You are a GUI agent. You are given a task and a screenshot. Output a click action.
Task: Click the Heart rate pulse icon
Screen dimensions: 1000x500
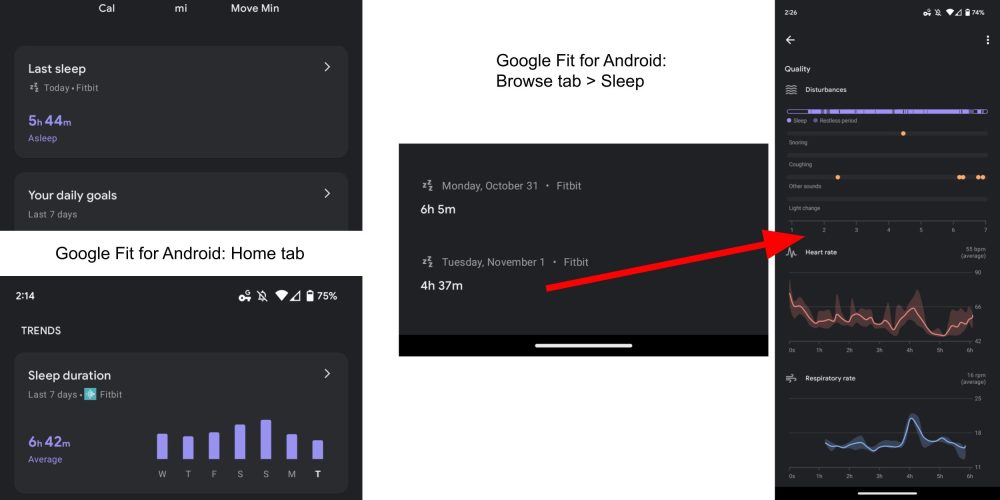coord(791,253)
